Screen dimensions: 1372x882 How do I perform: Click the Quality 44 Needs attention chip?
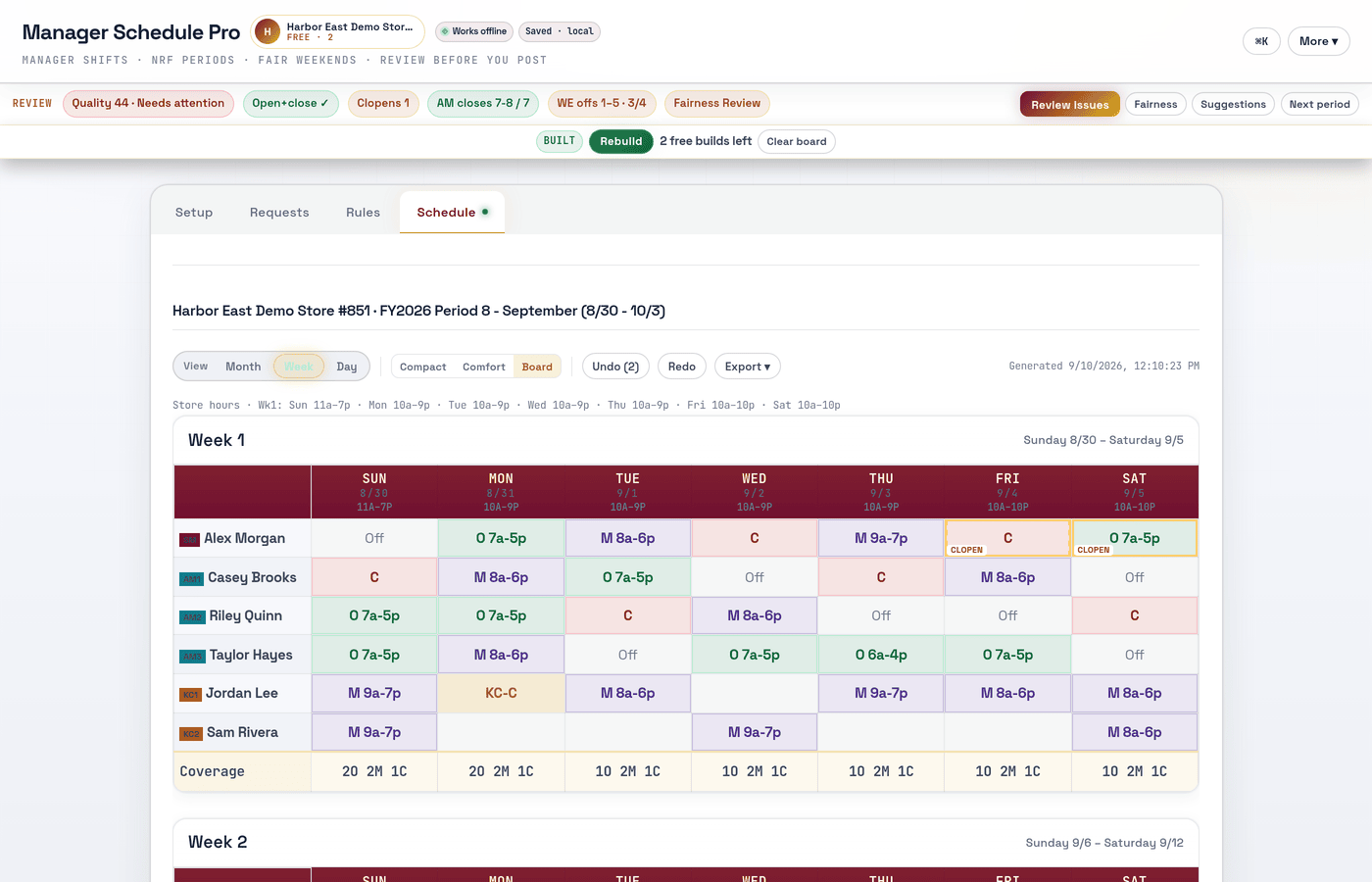point(148,103)
